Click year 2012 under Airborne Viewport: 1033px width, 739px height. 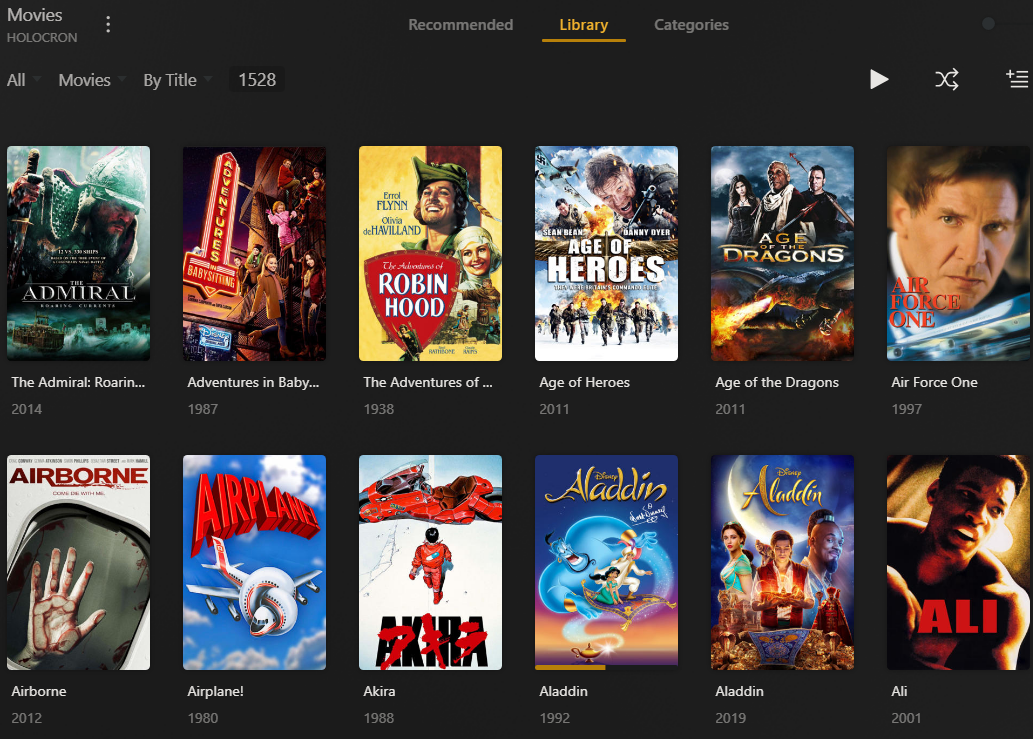27,718
